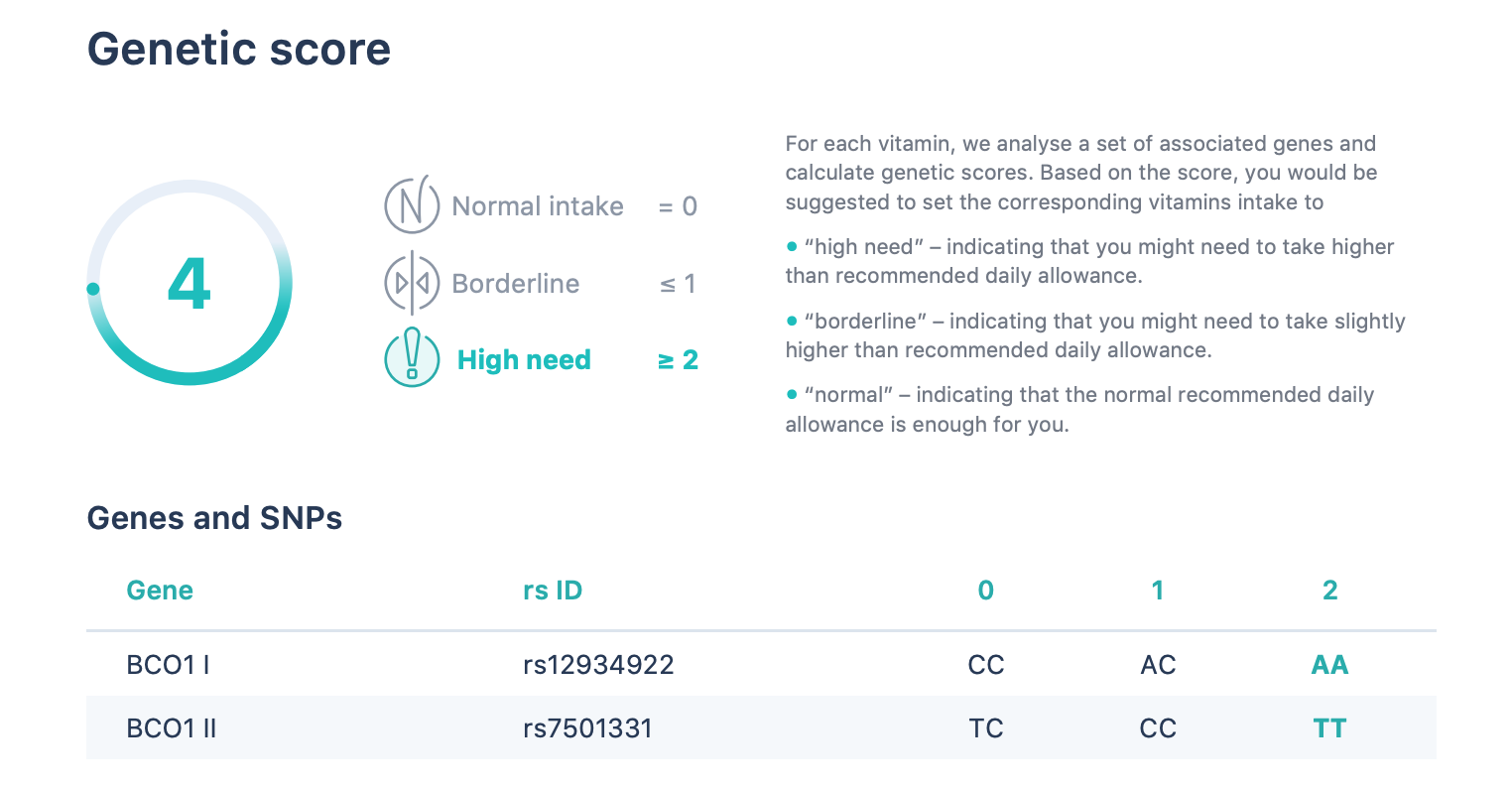Click the score 2 column header
Screen dimensions: 1512x790
coord(1330,591)
